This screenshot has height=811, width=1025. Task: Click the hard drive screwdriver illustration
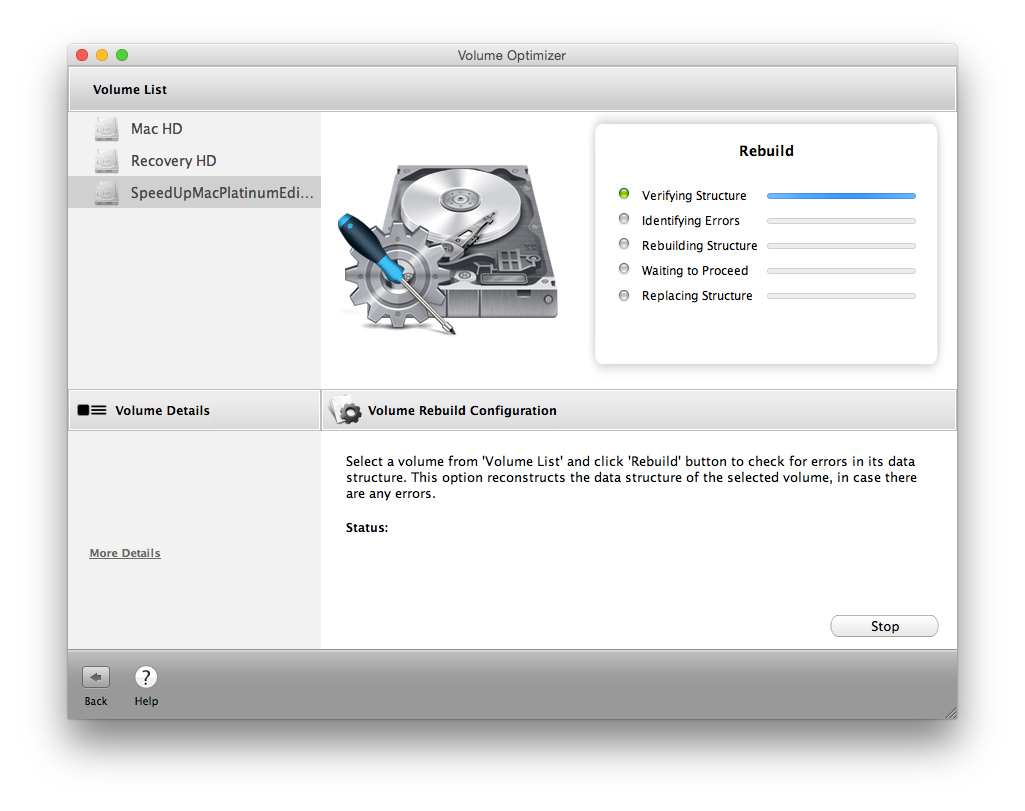pos(448,249)
